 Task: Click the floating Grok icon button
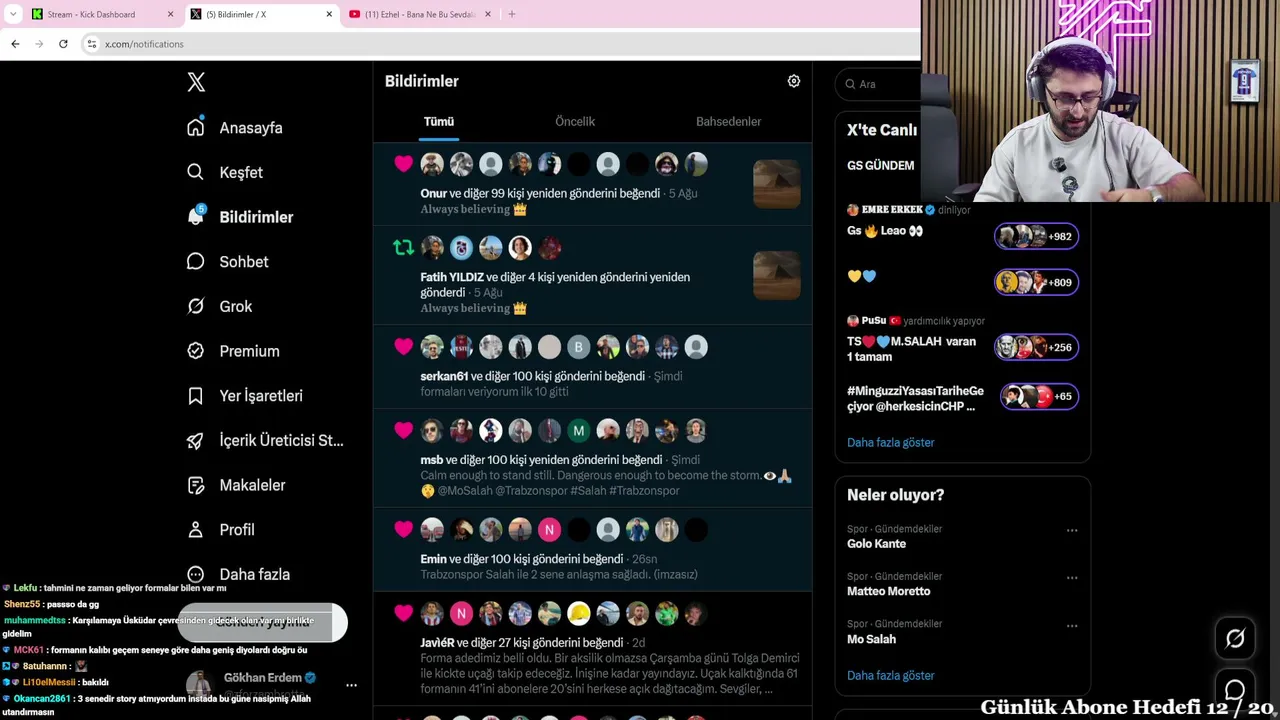[1235, 638]
